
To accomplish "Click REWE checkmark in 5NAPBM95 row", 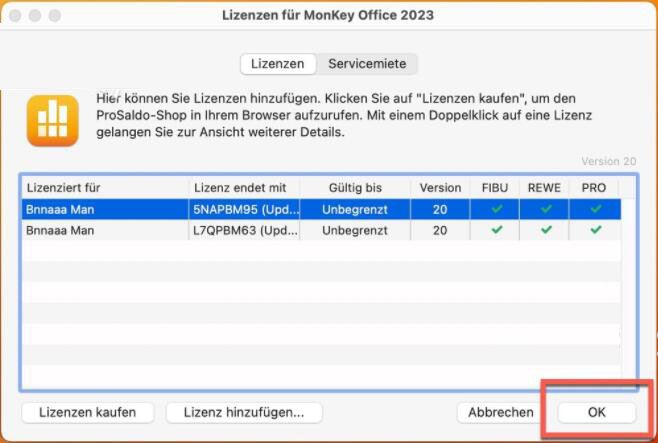I will 546,208.
